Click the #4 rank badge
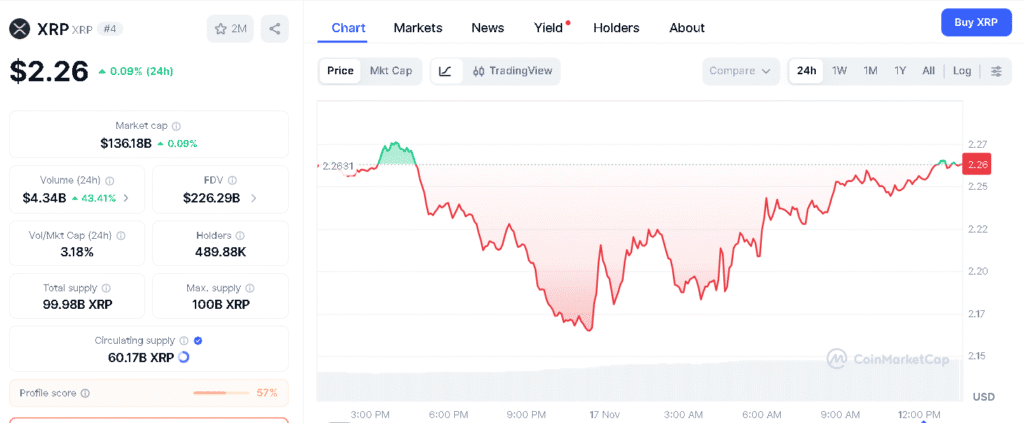 click(x=110, y=29)
